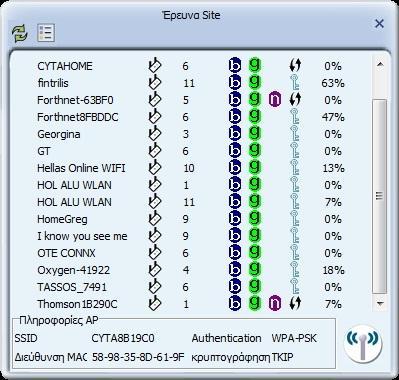
Task: Select the I know you see me network
Action: [x=190, y=236]
